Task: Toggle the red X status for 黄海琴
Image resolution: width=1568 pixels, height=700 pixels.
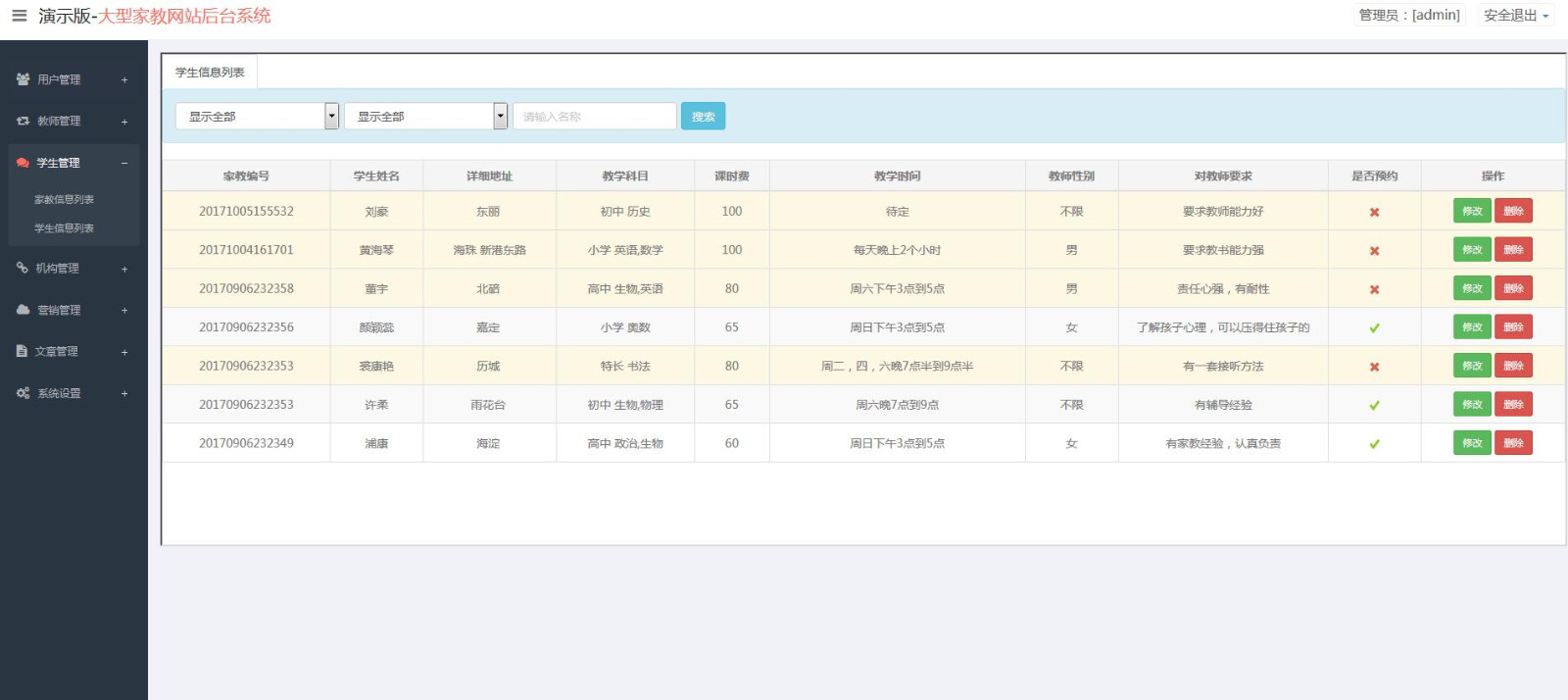Action: pos(1374,251)
